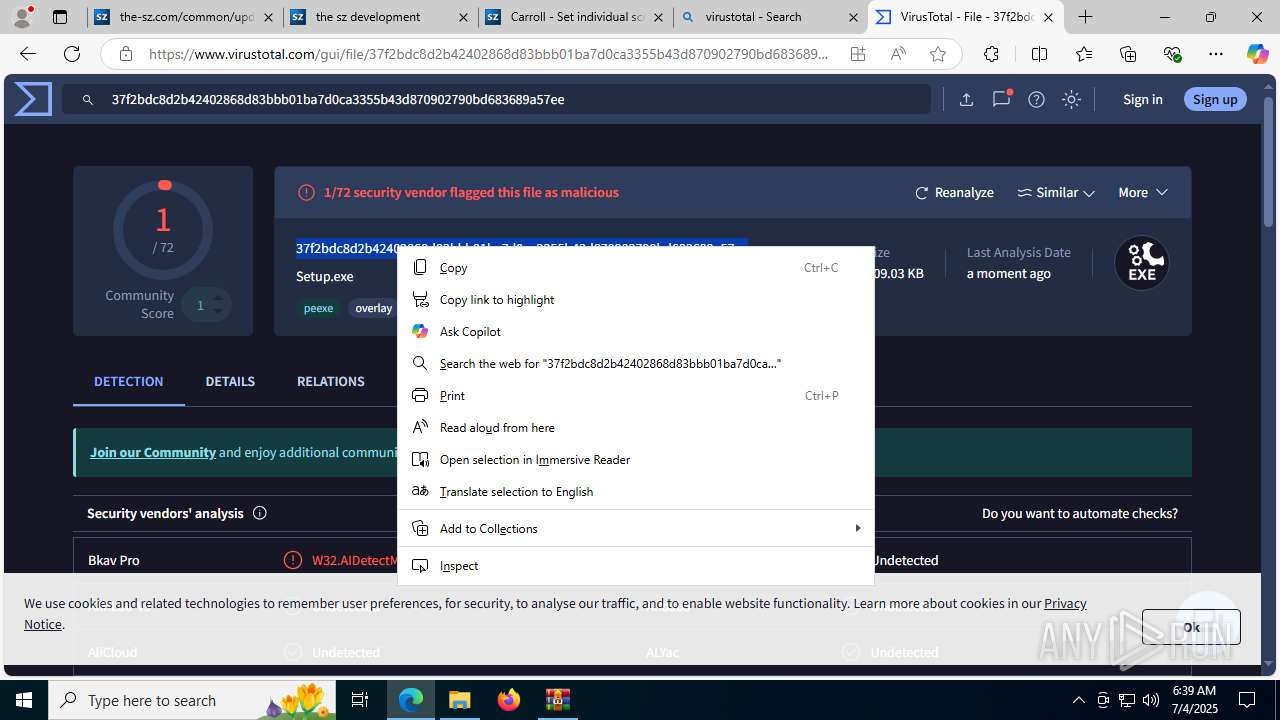Click the peexe tag
The width and height of the screenshot is (1280, 720).
(318, 308)
